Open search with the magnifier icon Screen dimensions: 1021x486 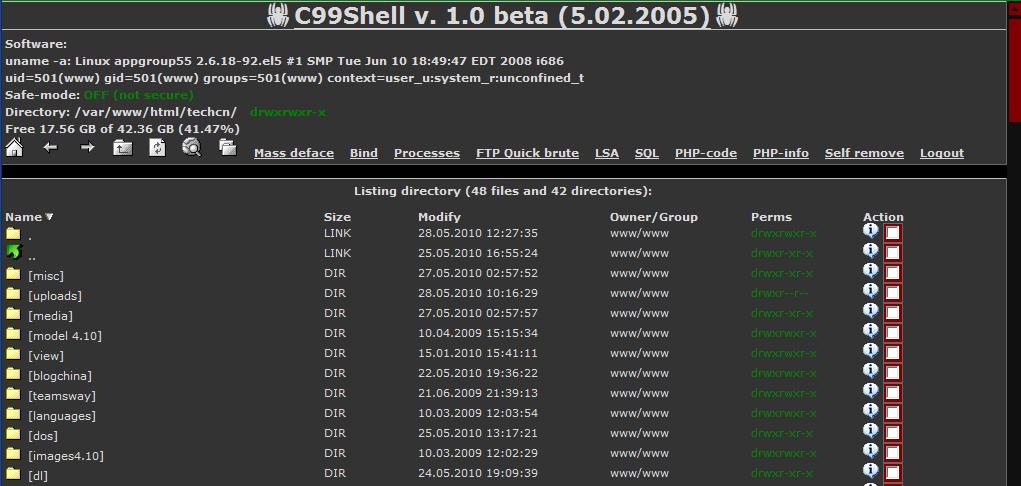coord(192,148)
